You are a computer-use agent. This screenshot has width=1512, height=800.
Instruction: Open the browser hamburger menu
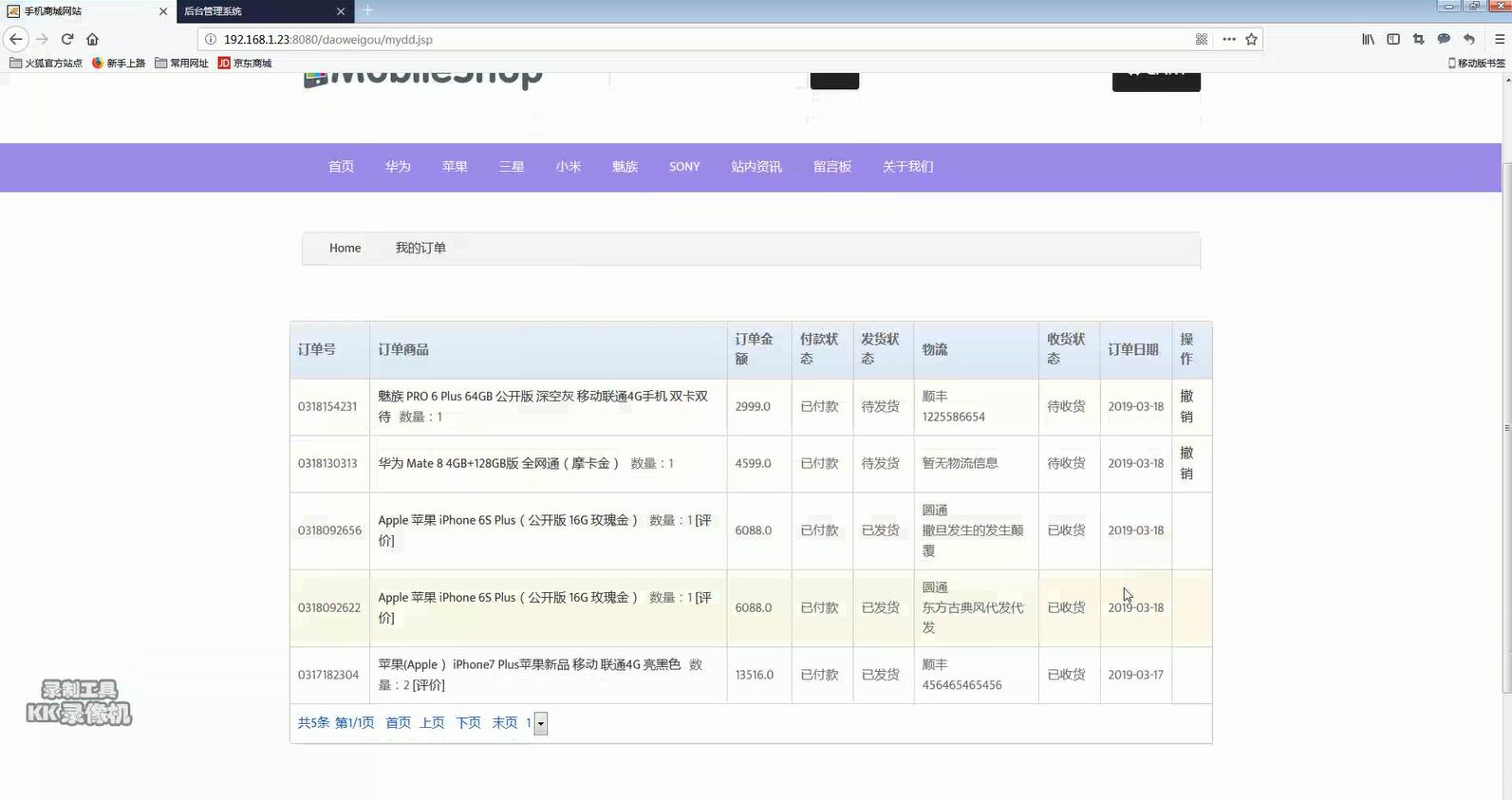(1500, 39)
